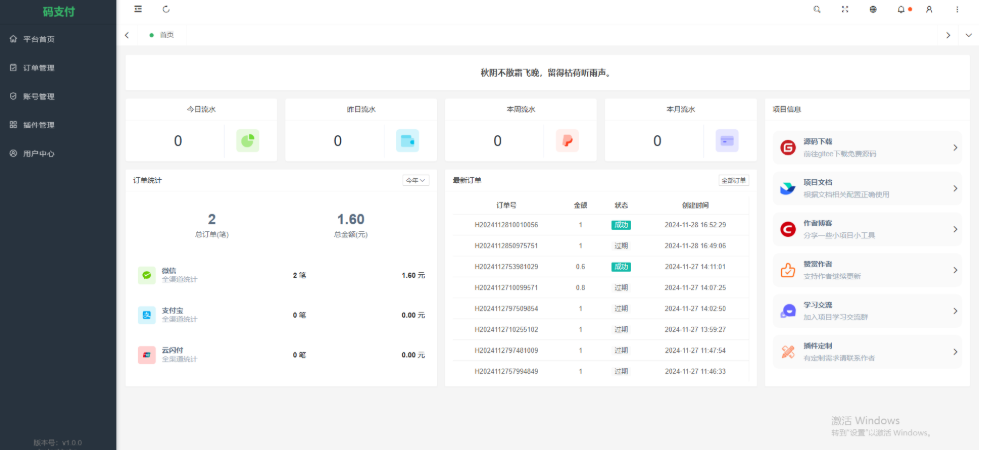Click the Gitee 源码下载 logo icon
The height and width of the screenshot is (450, 990).
coord(788,147)
